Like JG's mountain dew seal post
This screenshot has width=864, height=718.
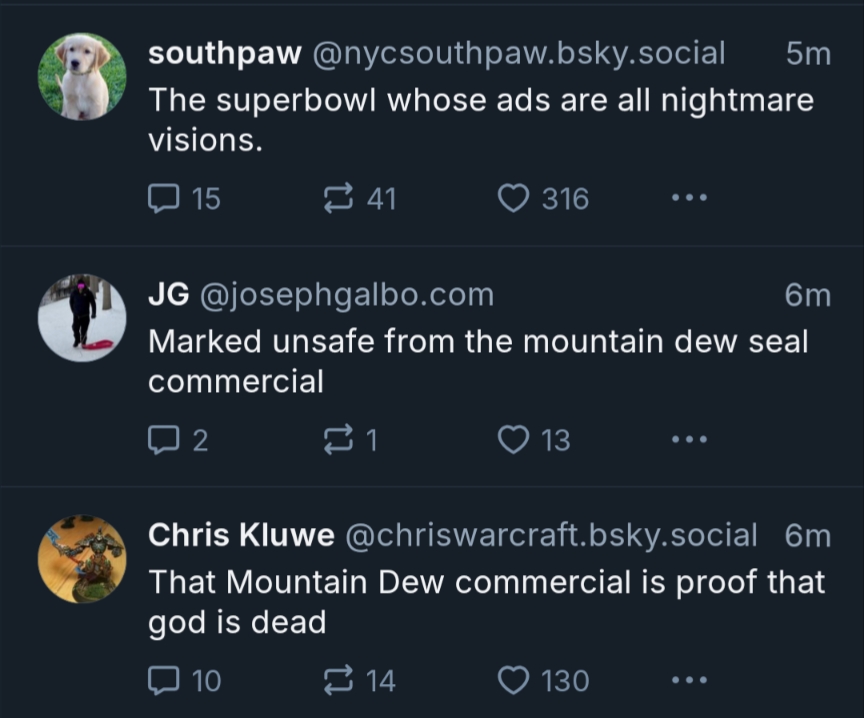(513, 440)
